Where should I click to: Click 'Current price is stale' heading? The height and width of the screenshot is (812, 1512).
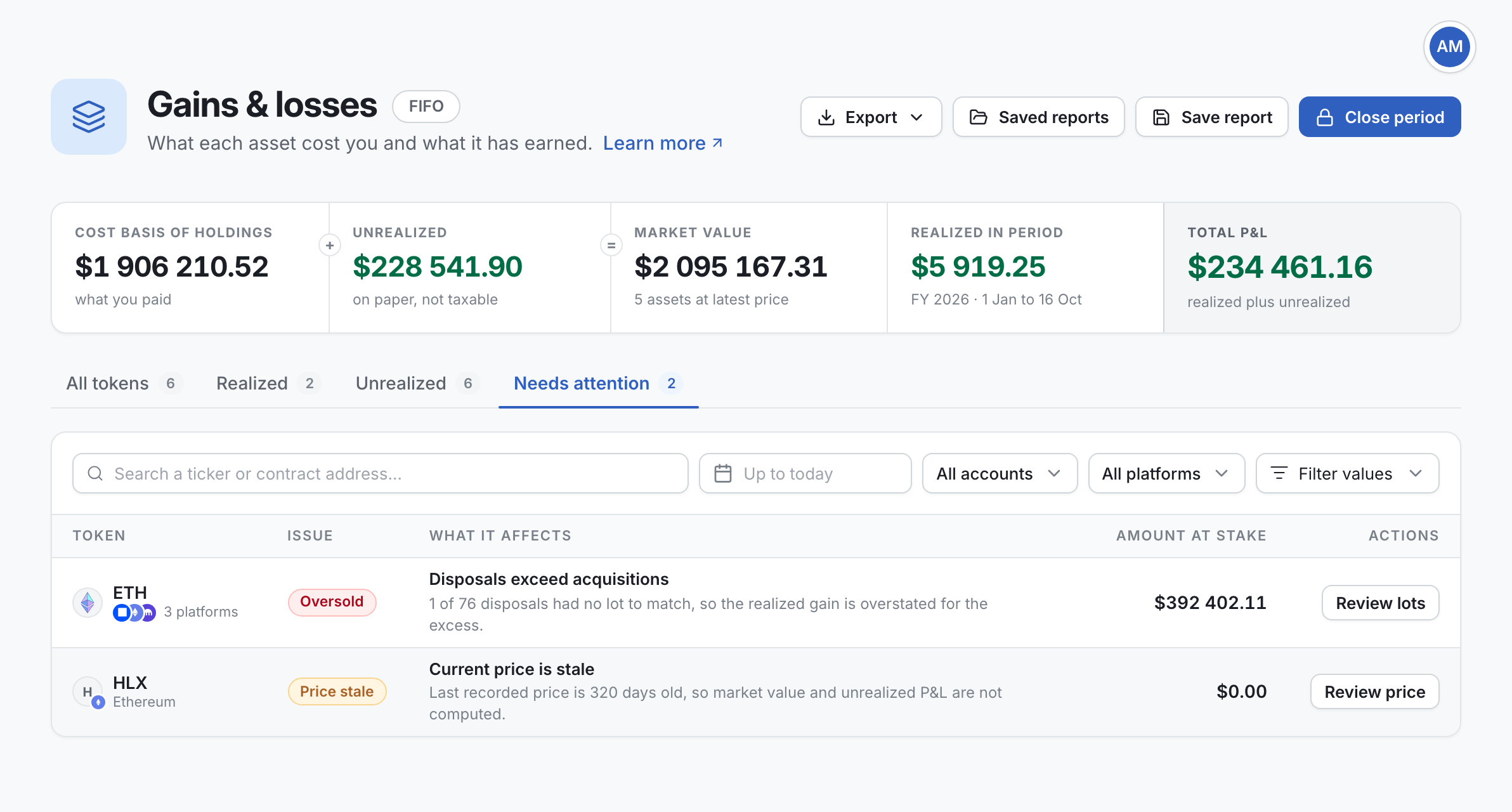(511, 669)
